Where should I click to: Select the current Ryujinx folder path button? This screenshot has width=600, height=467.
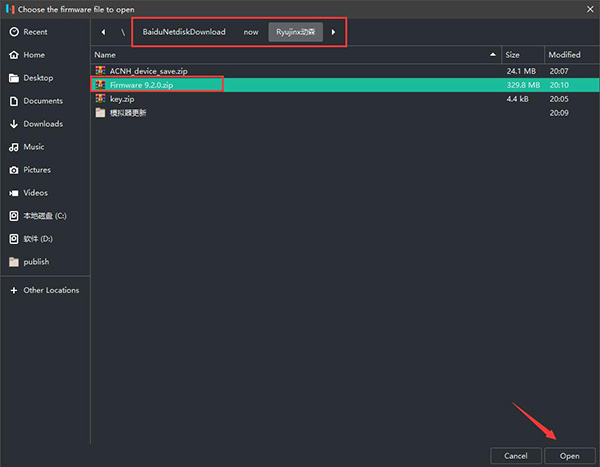coord(295,32)
